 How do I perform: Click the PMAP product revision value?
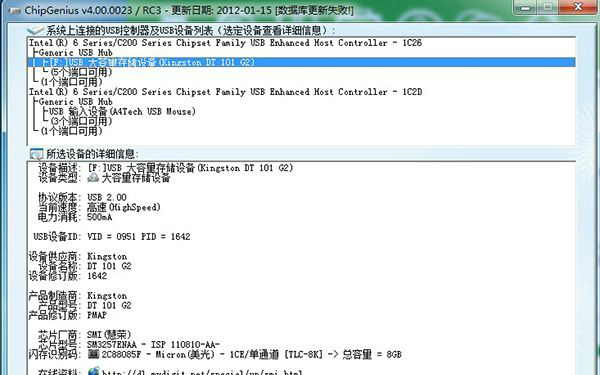tap(97, 315)
